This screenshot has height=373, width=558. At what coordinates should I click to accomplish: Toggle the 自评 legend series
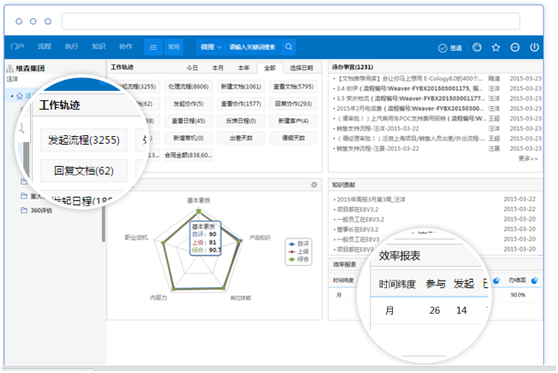[299, 244]
